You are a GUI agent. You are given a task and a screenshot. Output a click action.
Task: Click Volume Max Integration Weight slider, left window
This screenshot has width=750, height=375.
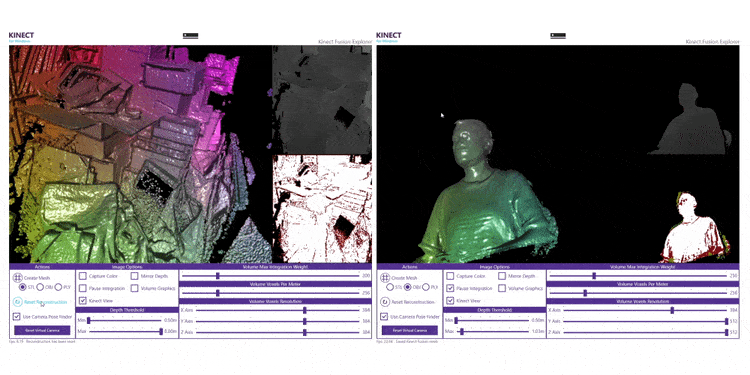pos(270,276)
